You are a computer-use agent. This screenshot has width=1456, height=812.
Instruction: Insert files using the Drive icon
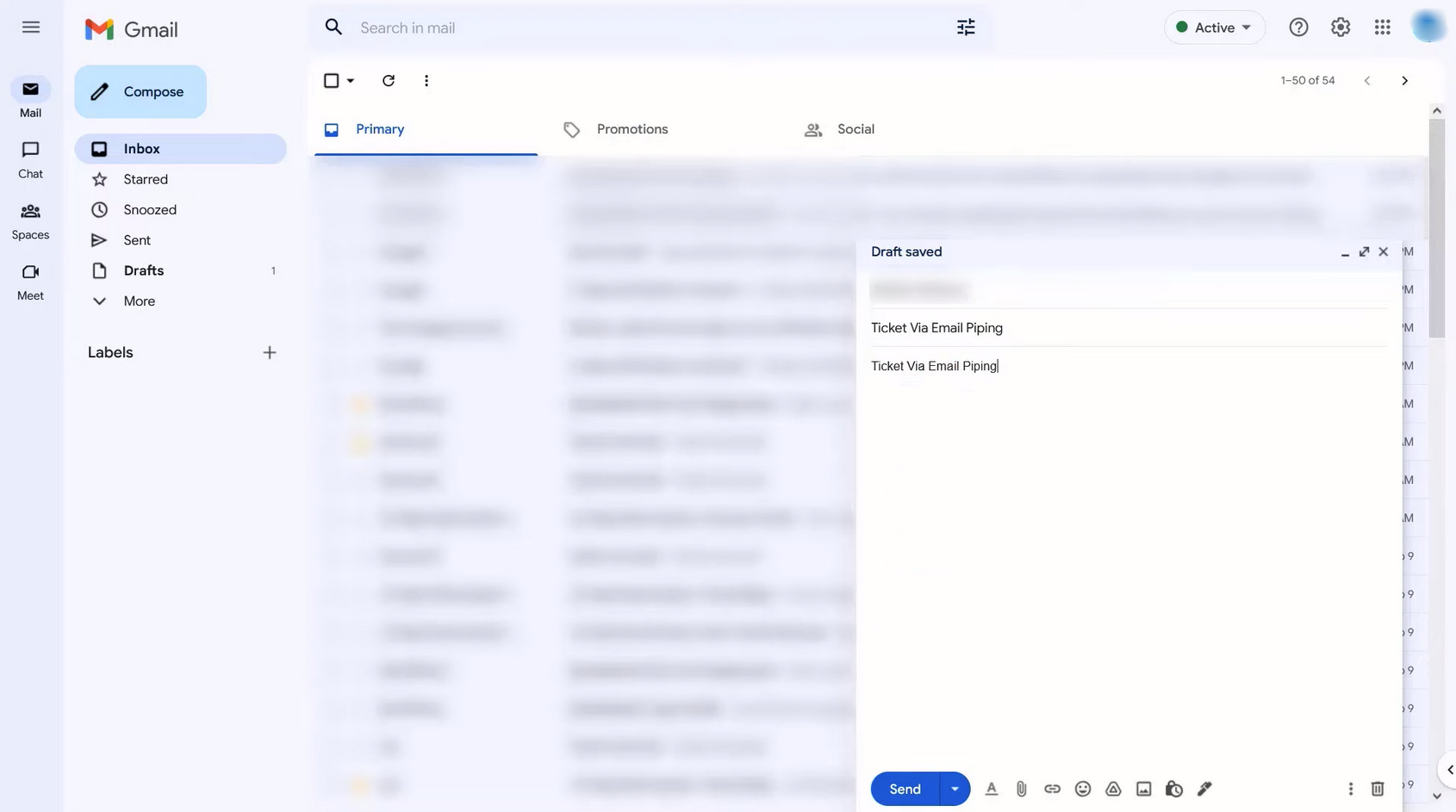point(1113,789)
